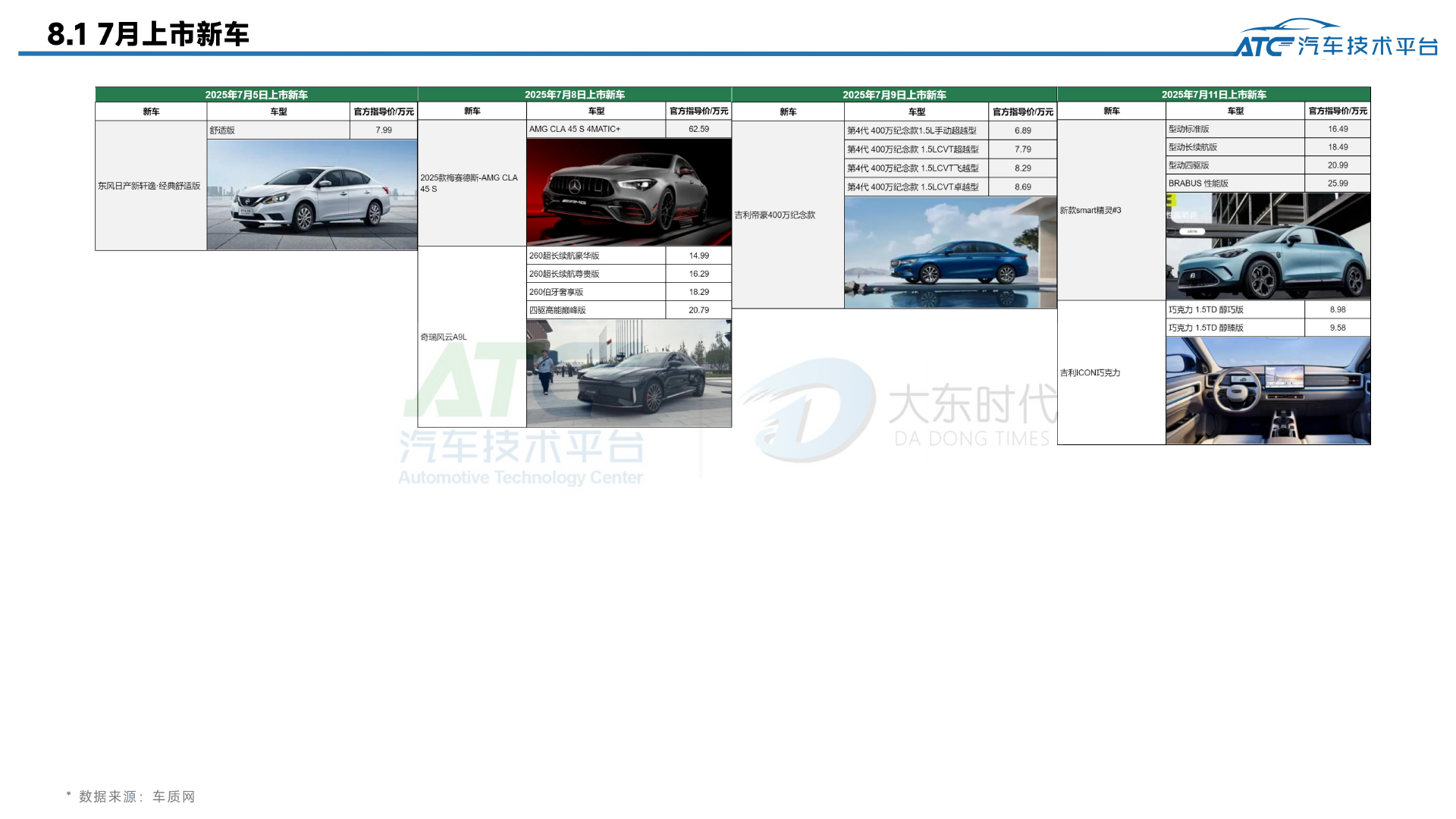Select the 260伯牙奢享版 cell
This screenshot has width=1456, height=819.
click(x=596, y=292)
